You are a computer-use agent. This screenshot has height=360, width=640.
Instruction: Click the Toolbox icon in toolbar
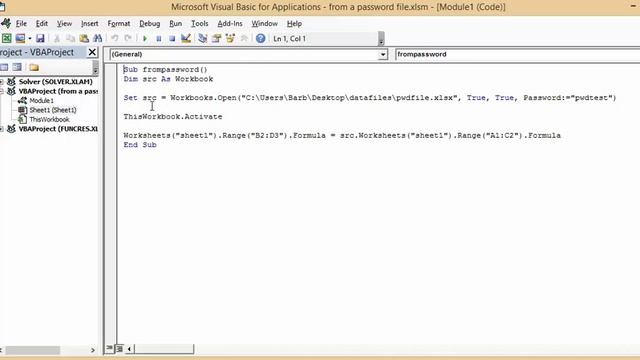pos(244,38)
